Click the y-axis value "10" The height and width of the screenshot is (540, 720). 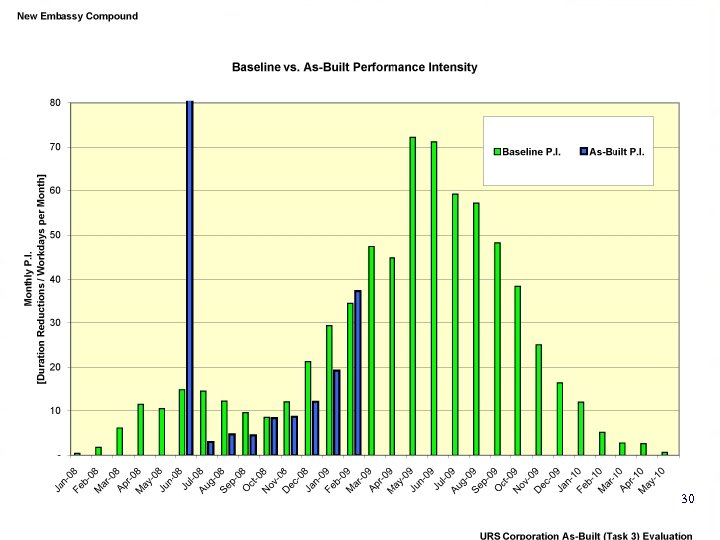click(x=55, y=411)
